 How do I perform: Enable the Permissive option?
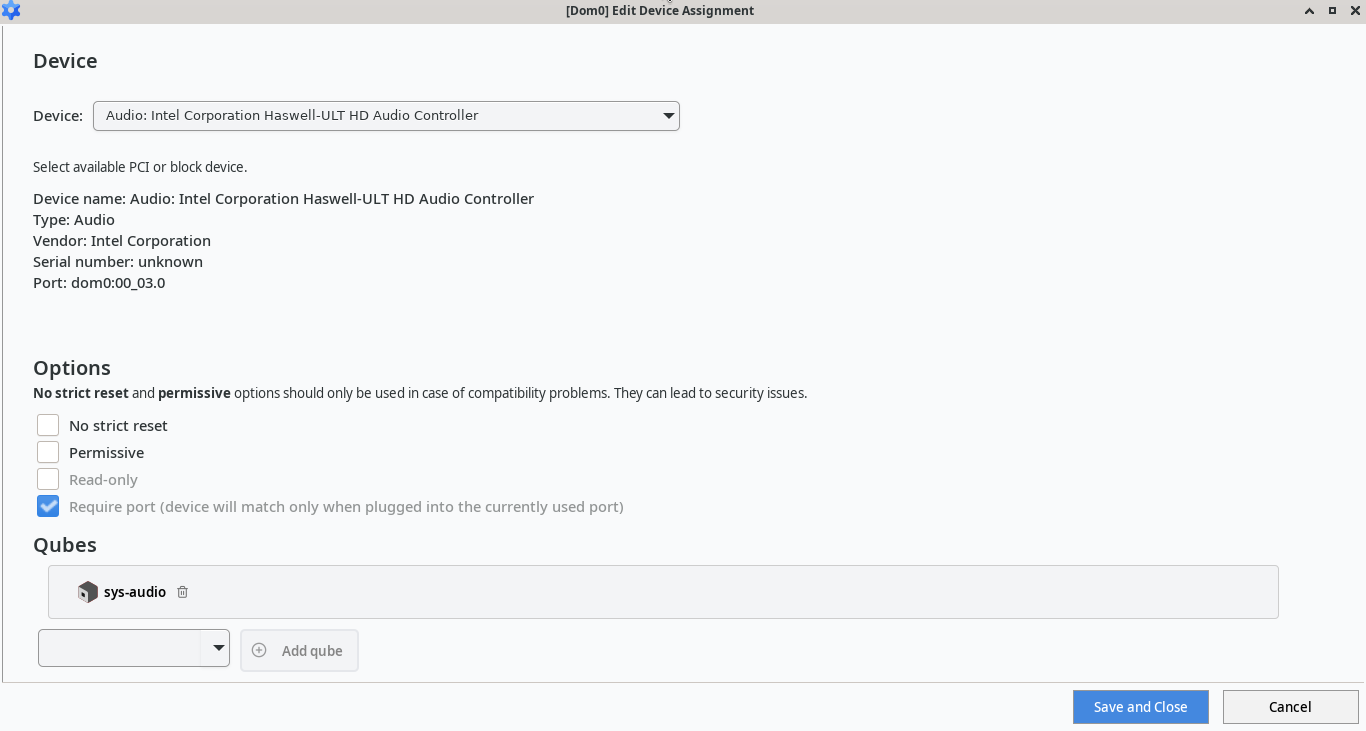tap(47, 451)
